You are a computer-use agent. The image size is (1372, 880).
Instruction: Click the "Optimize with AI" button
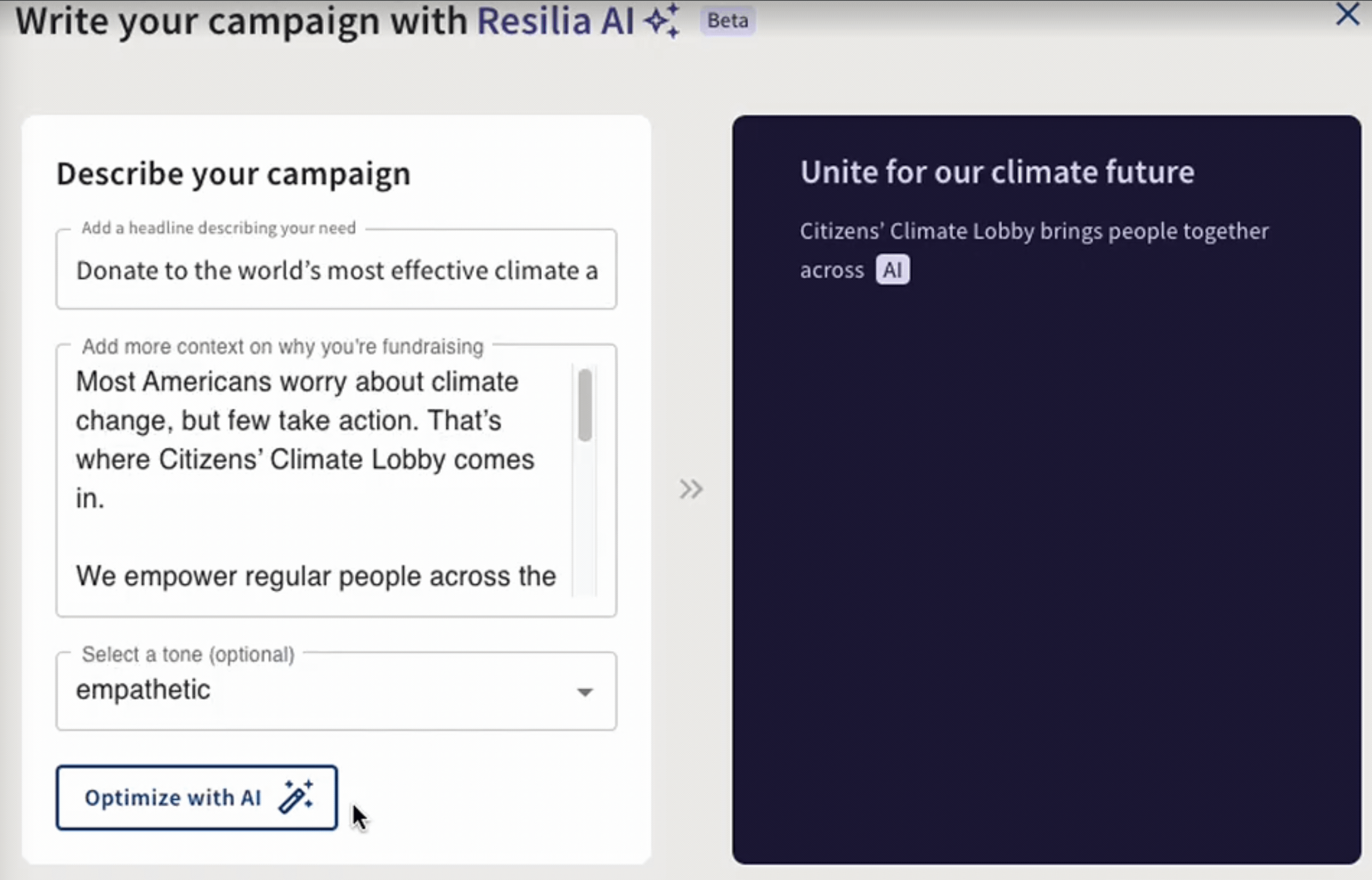[197, 797]
